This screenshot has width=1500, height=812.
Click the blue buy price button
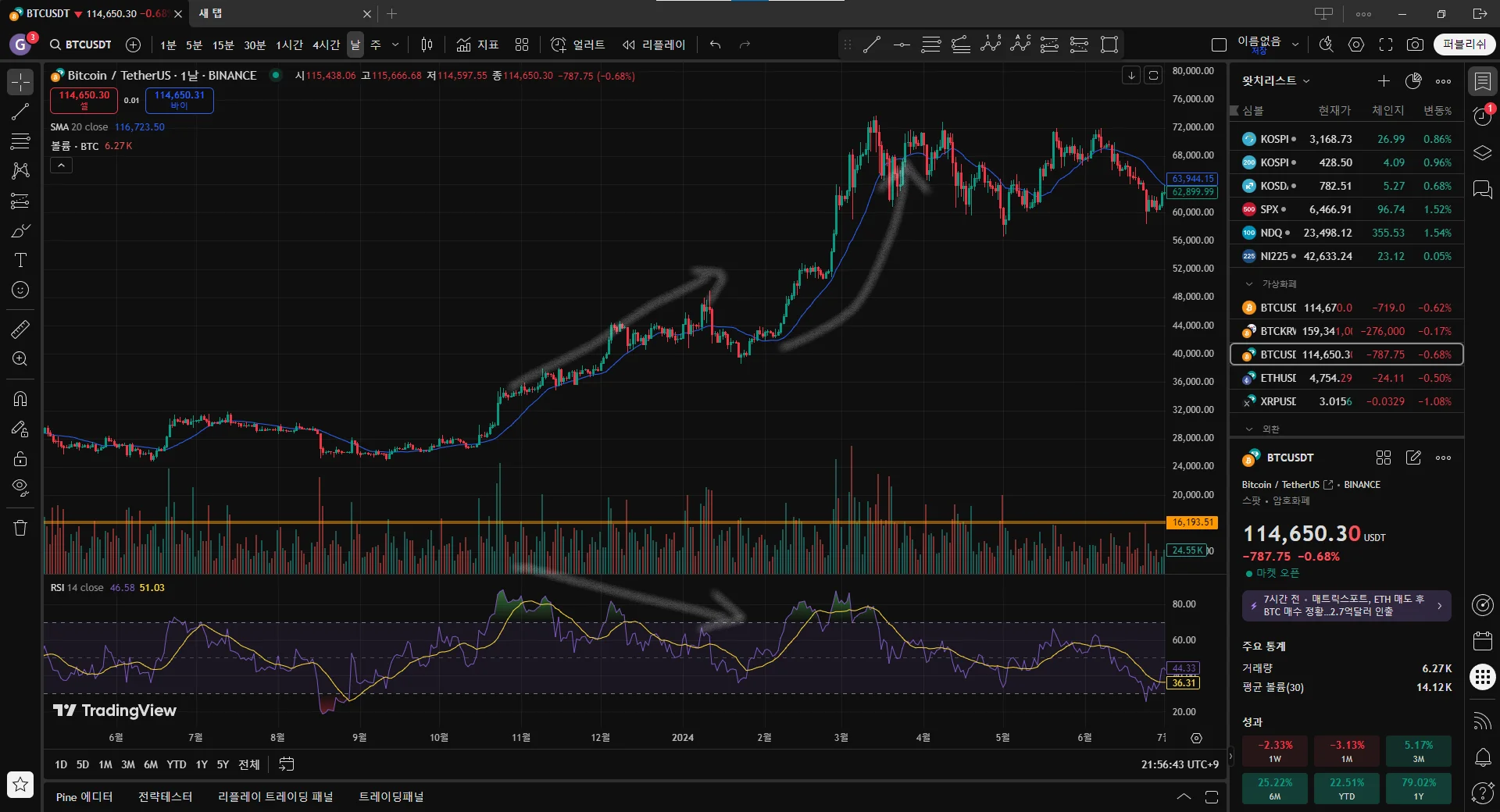coord(179,100)
